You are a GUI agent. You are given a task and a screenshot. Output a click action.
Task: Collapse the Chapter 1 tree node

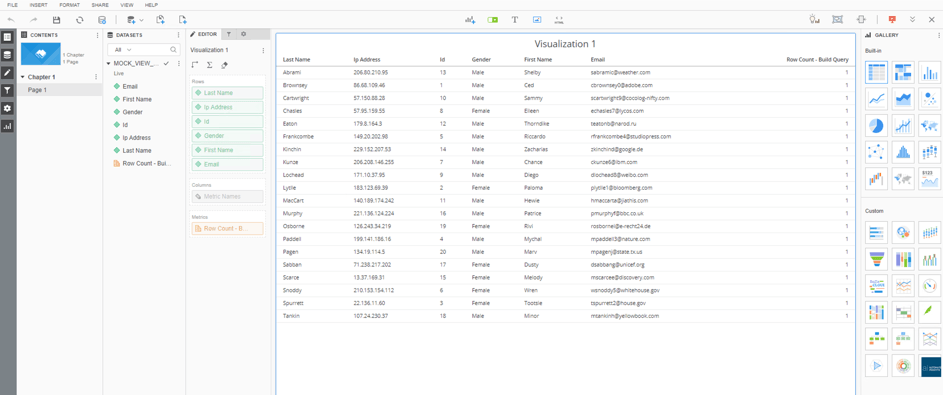(x=23, y=77)
